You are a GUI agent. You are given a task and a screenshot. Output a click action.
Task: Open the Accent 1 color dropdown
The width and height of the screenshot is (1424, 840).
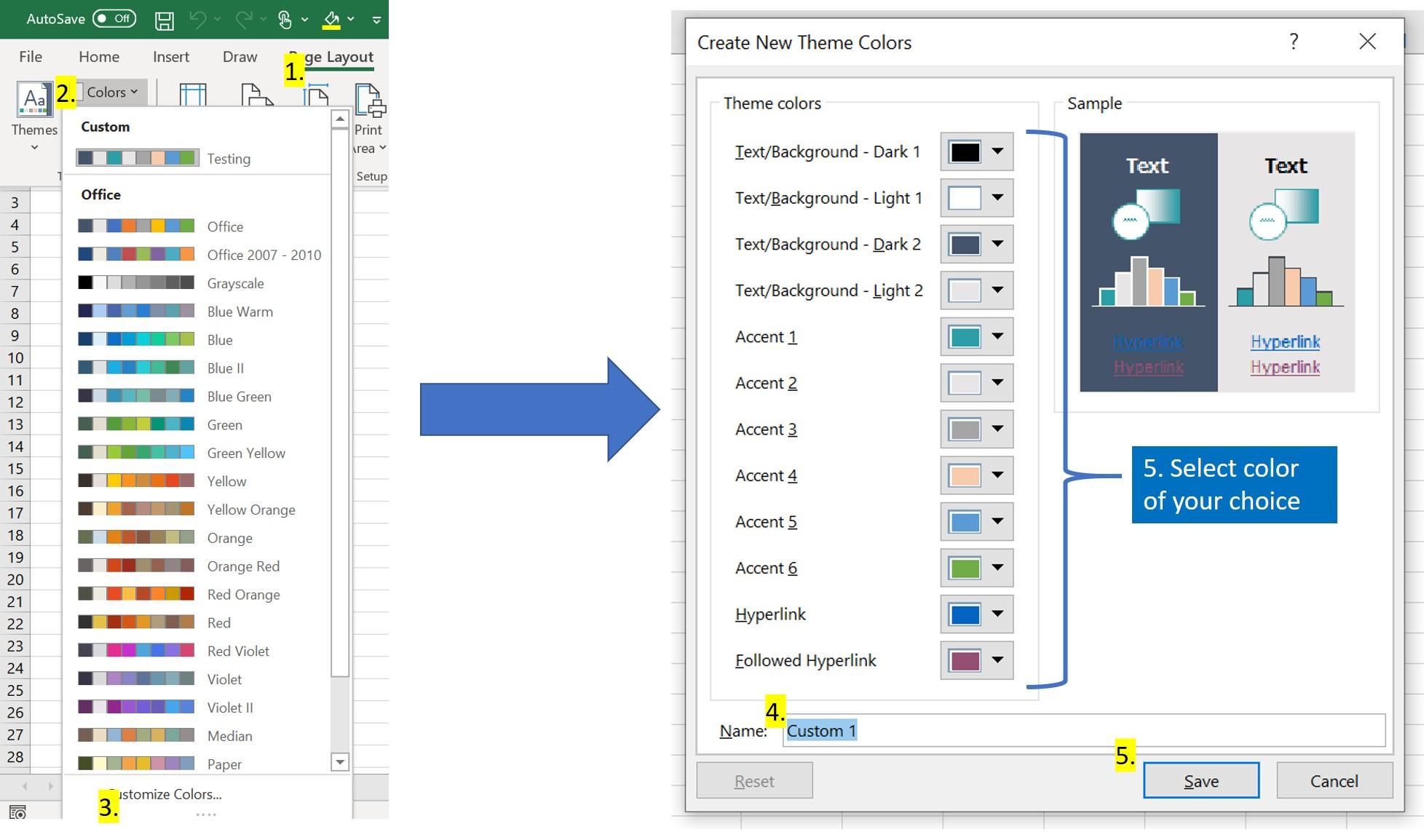997,336
